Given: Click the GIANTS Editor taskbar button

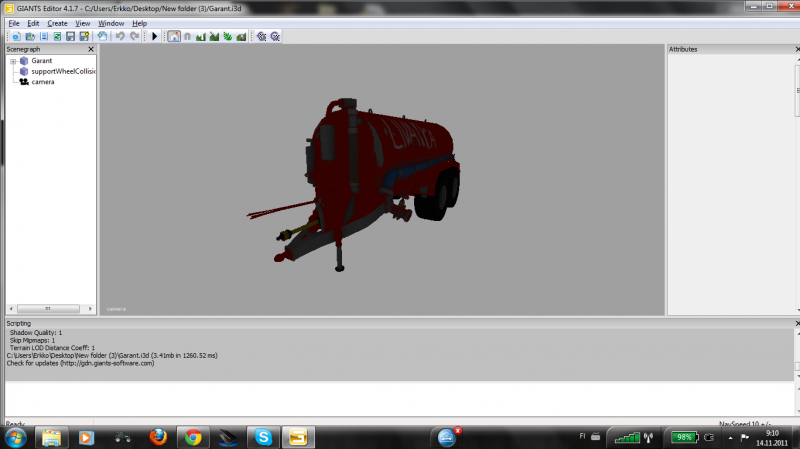Looking at the screenshot, I should [298, 437].
